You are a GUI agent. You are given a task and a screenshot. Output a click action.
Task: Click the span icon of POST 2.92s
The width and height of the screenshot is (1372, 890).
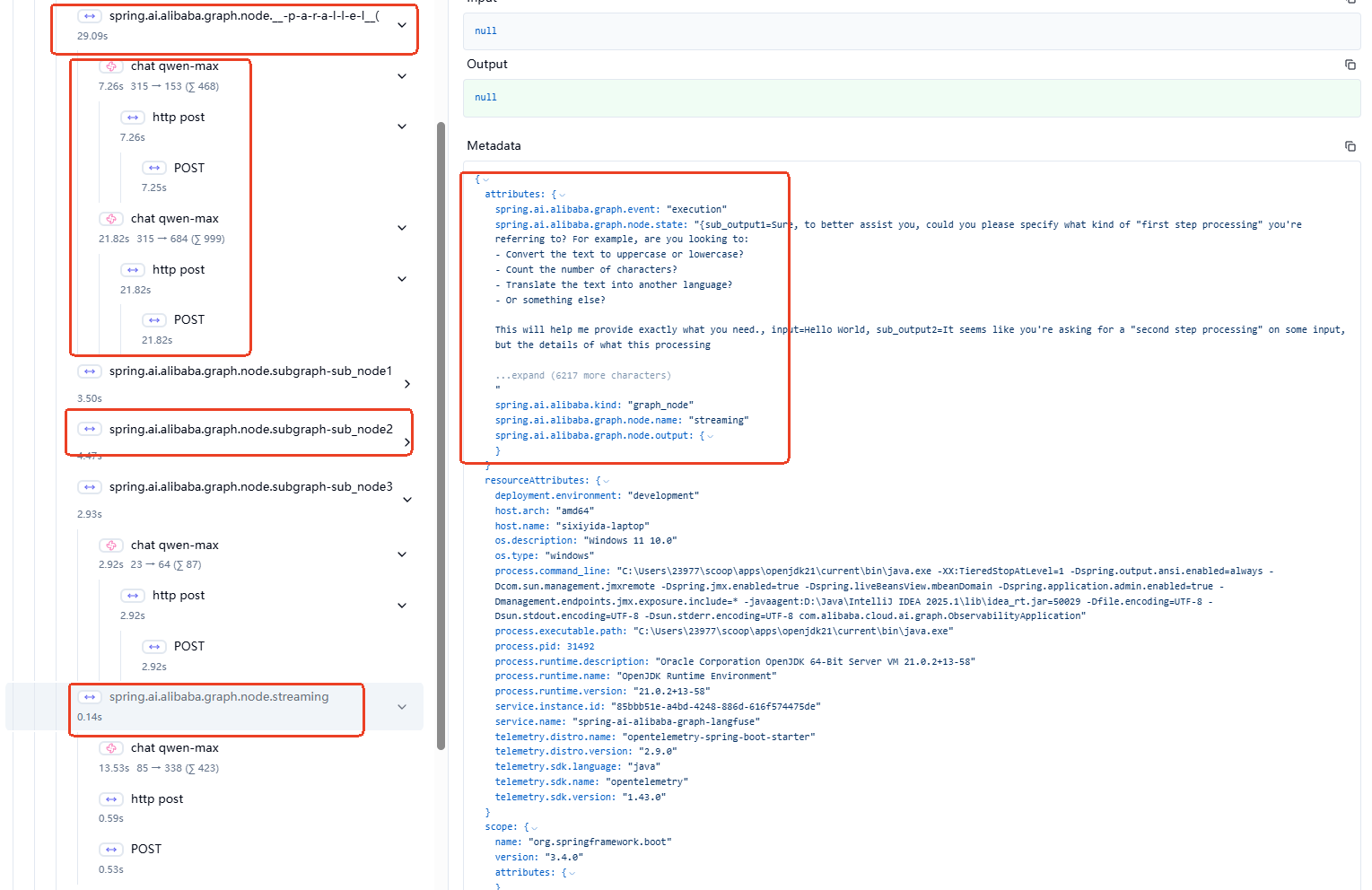pyautogui.click(x=153, y=647)
